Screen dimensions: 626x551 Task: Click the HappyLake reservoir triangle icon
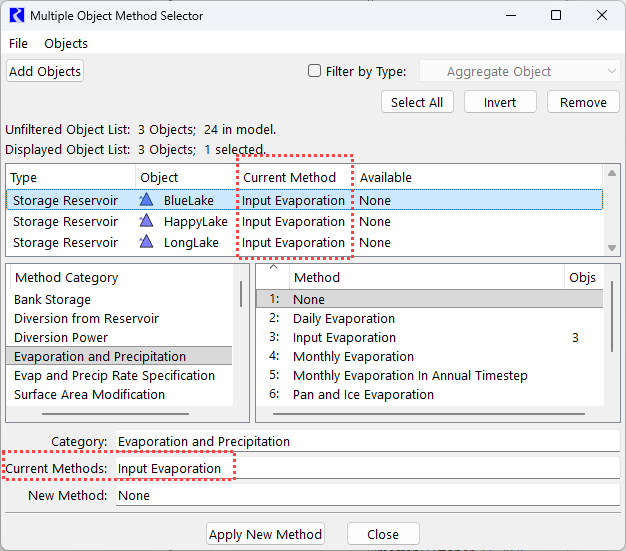point(147,221)
